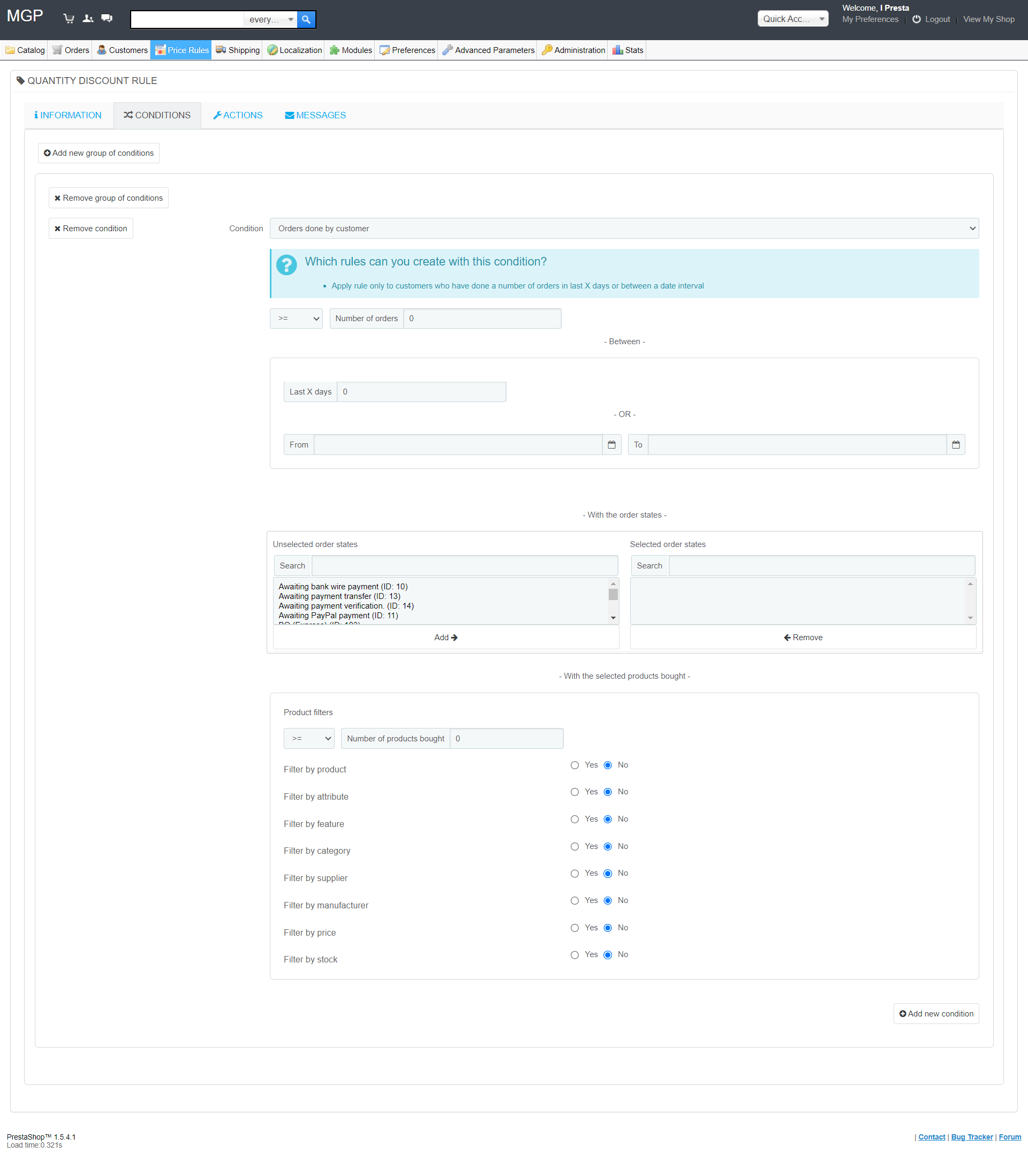Open the Condition dropdown menu

[624, 228]
